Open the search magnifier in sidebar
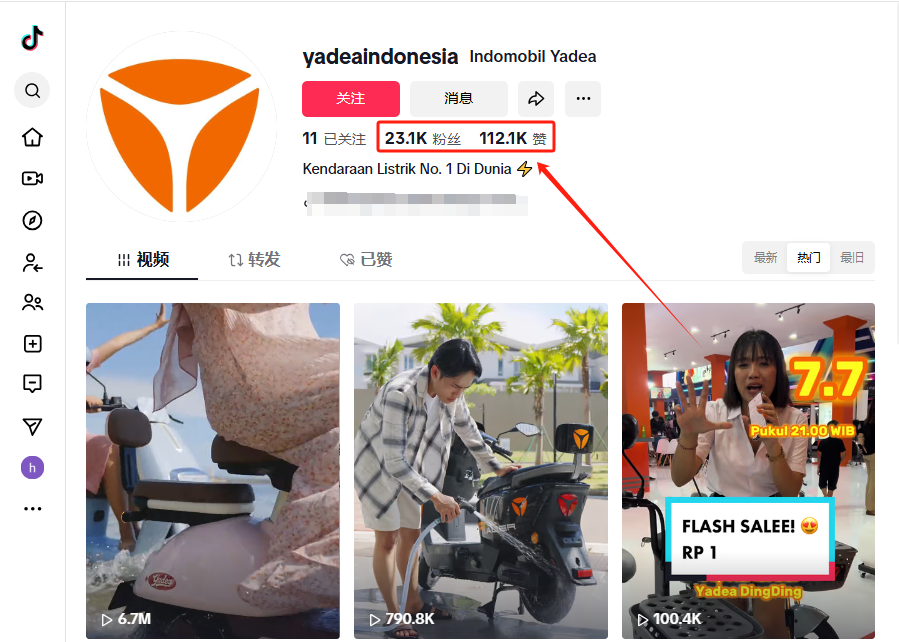Screen dimensions: 899x642 coord(32,91)
